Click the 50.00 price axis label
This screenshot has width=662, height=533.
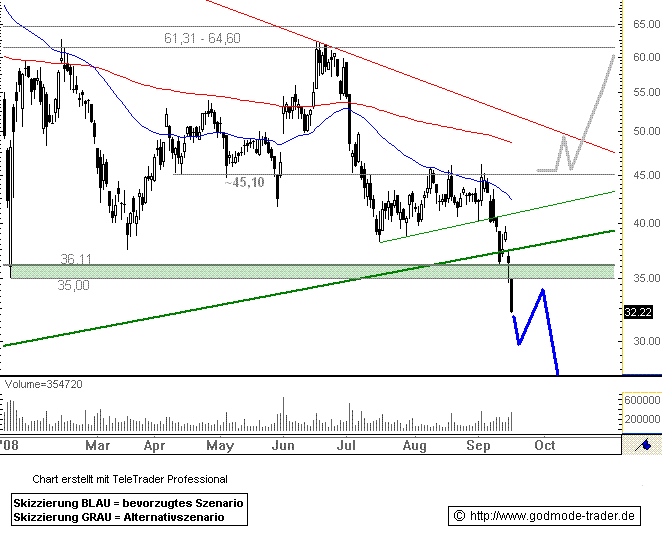647,131
